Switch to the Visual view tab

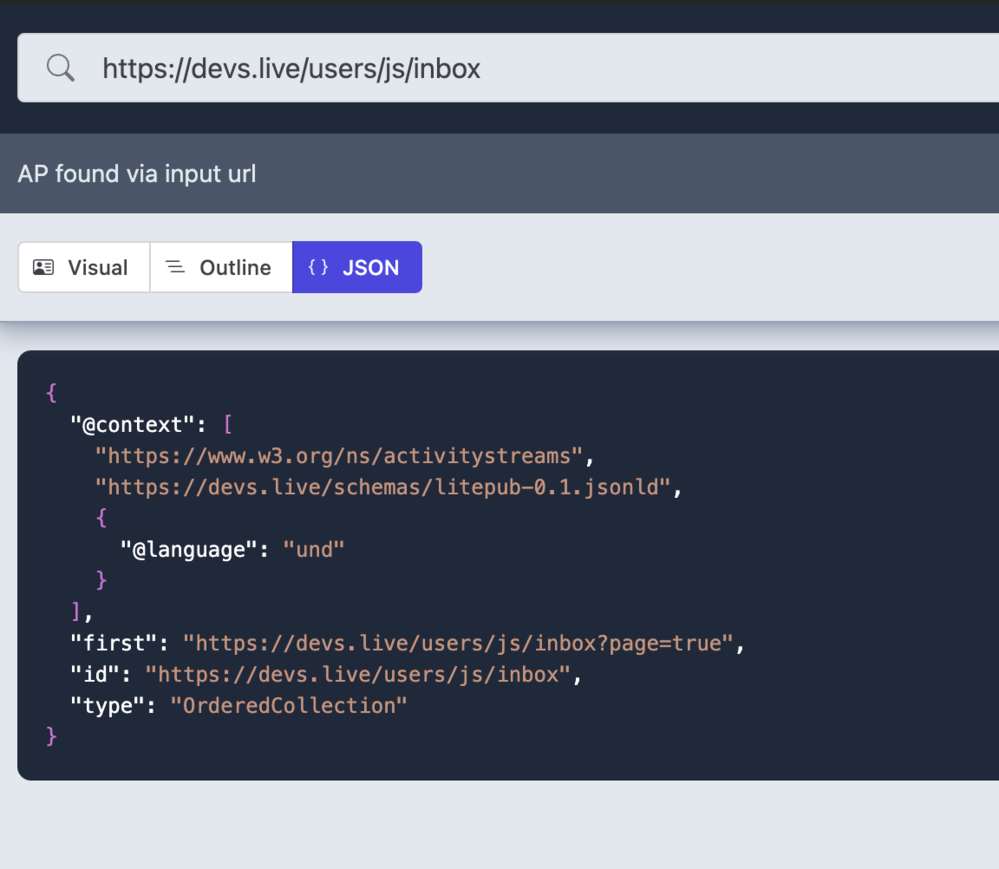pyautogui.click(x=84, y=267)
